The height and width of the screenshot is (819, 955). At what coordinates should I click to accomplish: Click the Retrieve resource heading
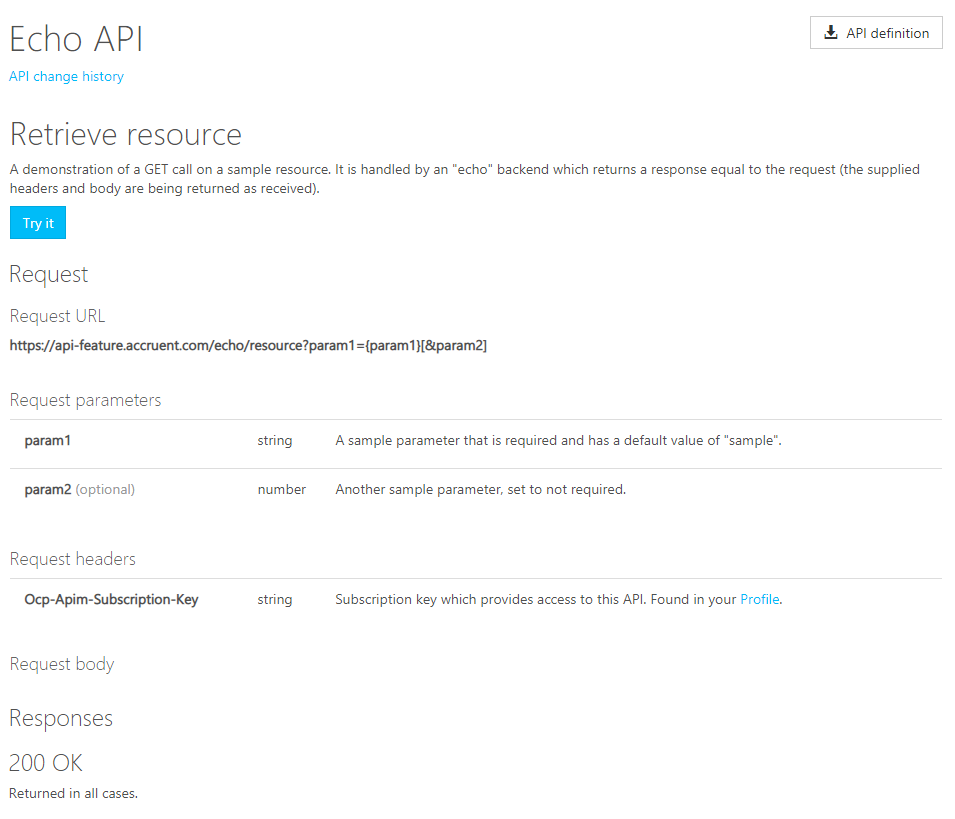[125, 135]
